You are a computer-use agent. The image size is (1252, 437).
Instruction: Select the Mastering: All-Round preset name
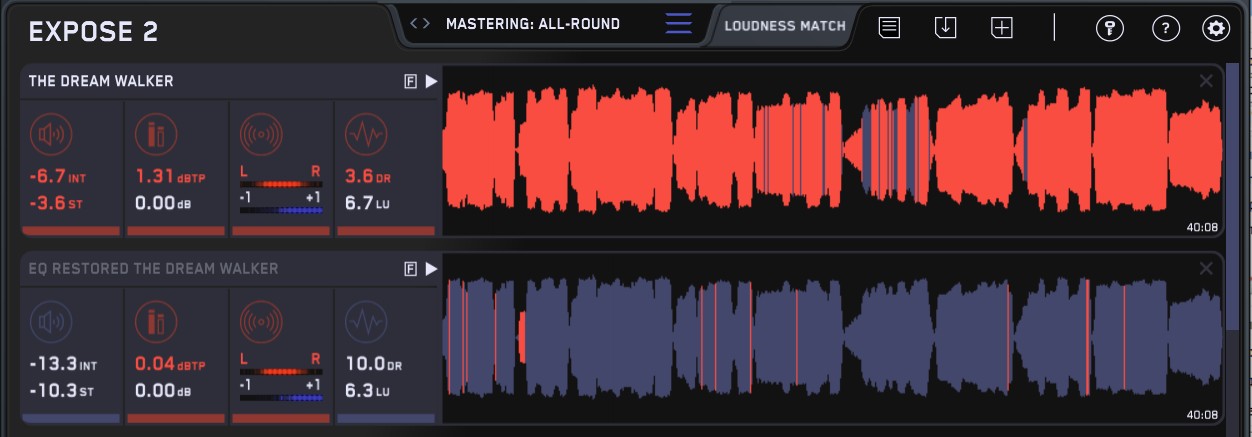click(x=532, y=24)
